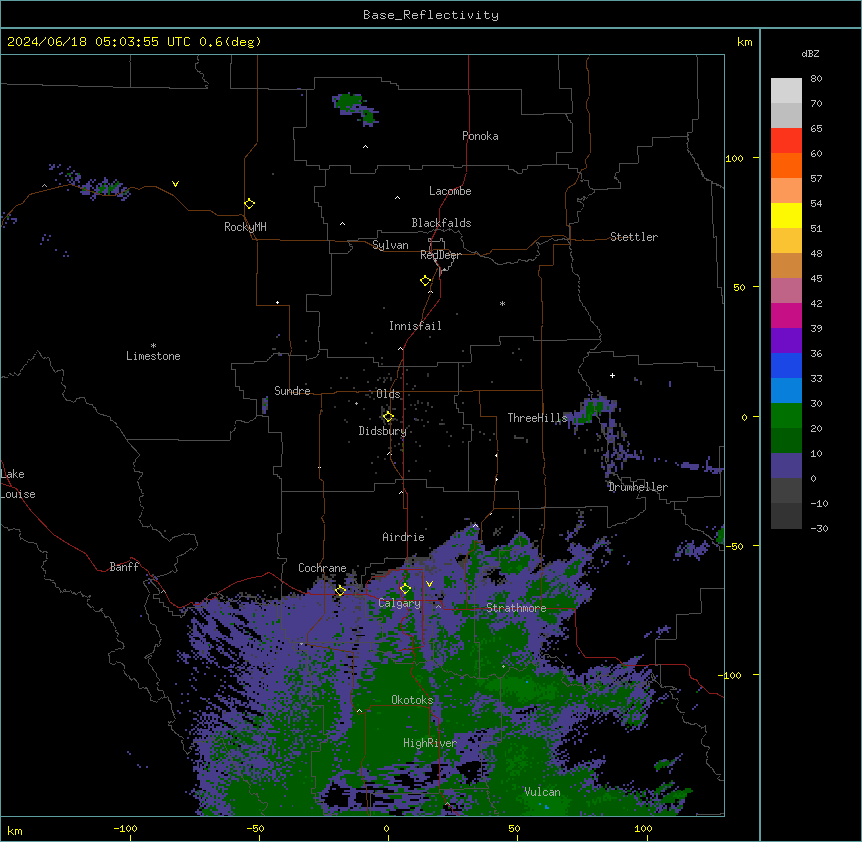Image resolution: width=862 pixels, height=842 pixels.
Task: Click the Calgary city label
Action: 400,603
